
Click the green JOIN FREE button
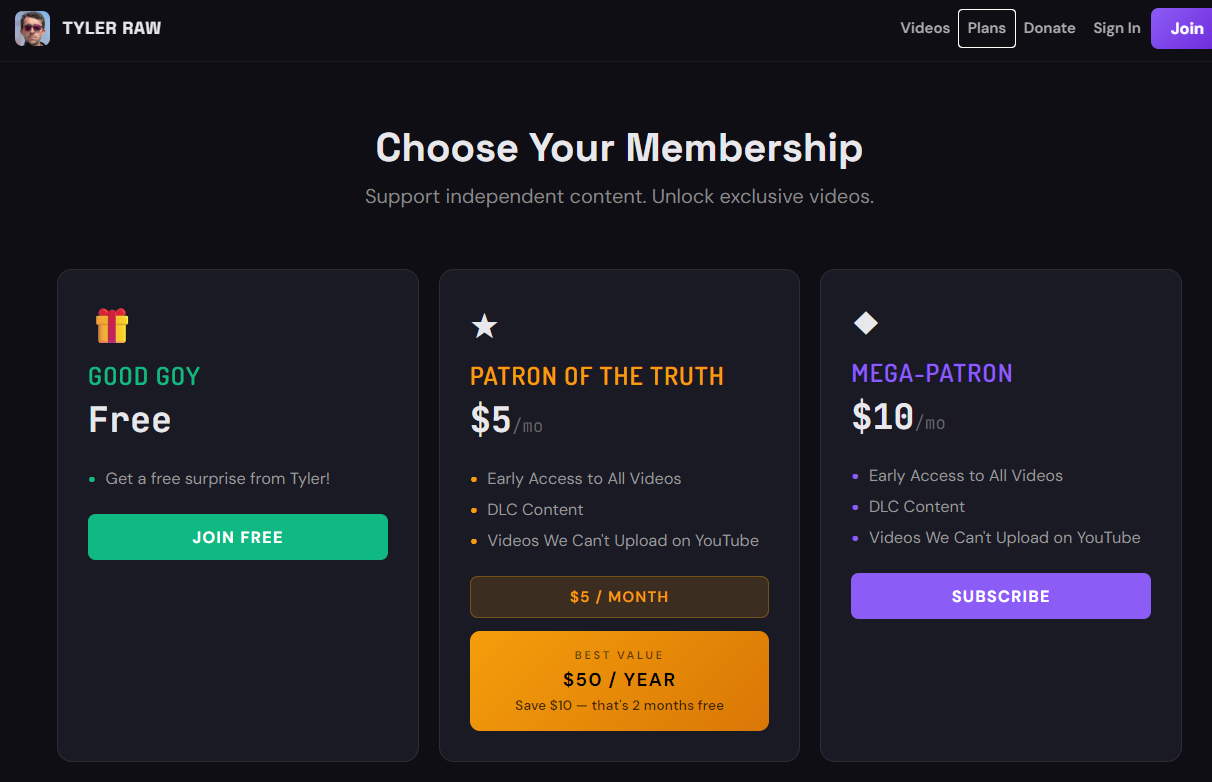(x=238, y=537)
